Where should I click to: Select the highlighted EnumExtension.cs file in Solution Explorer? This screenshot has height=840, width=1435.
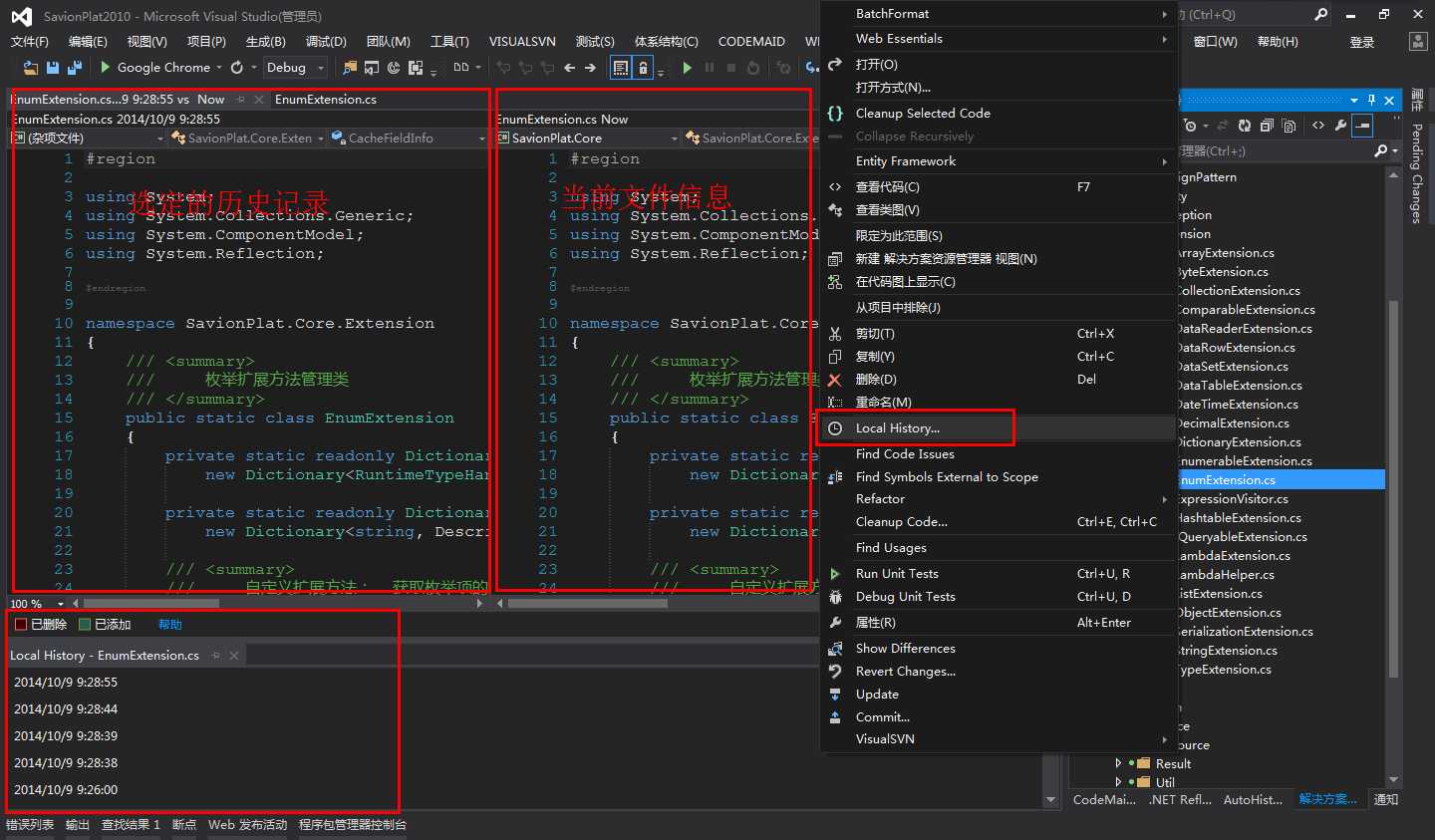(1281, 480)
